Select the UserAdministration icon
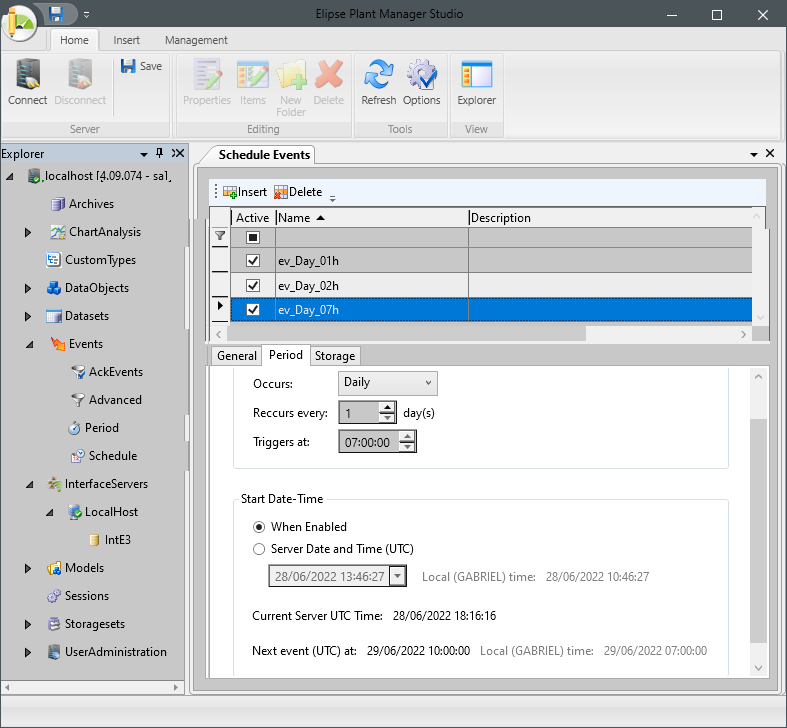The width and height of the screenshot is (787, 728). [54, 652]
